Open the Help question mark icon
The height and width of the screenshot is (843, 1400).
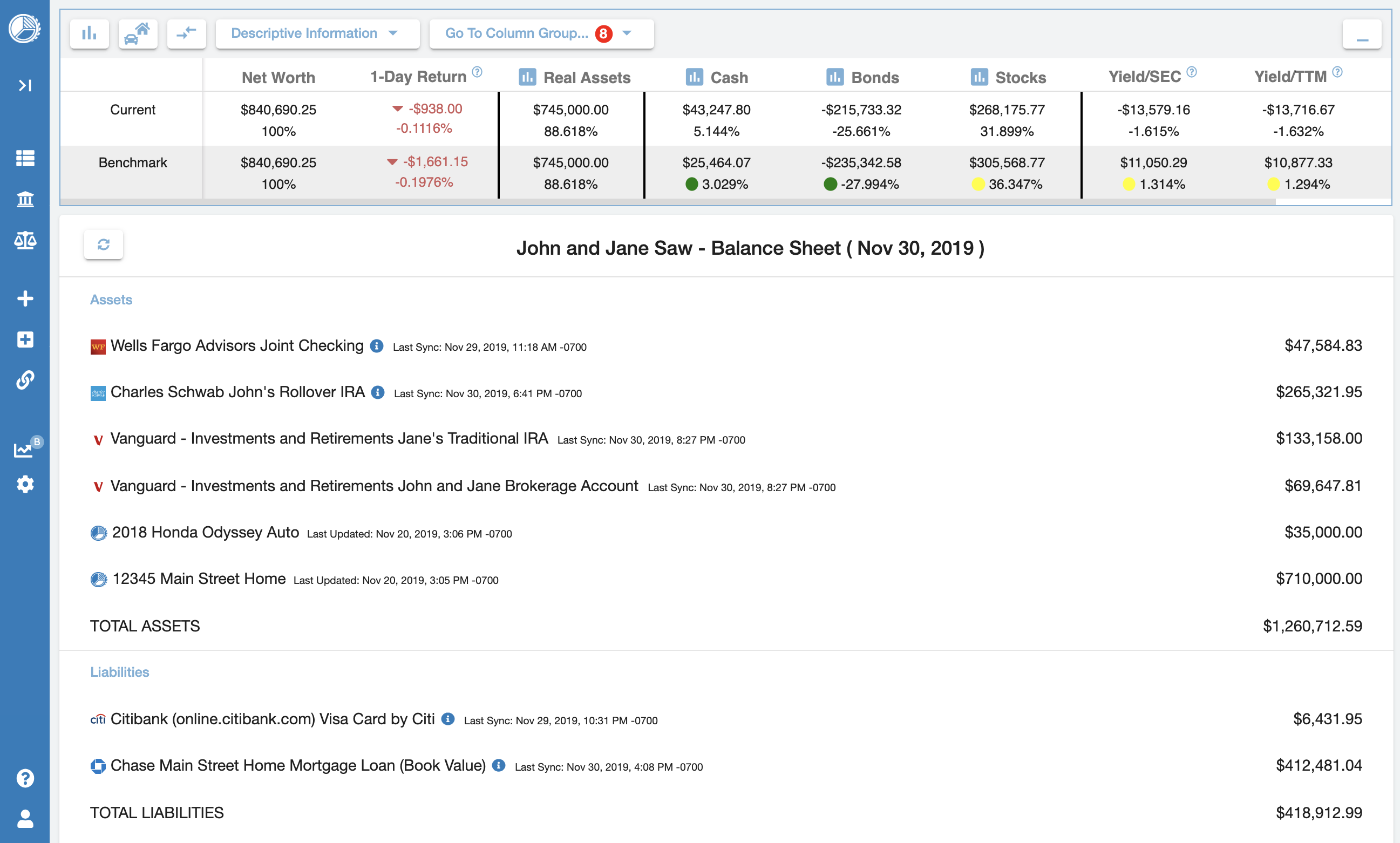pos(25,778)
